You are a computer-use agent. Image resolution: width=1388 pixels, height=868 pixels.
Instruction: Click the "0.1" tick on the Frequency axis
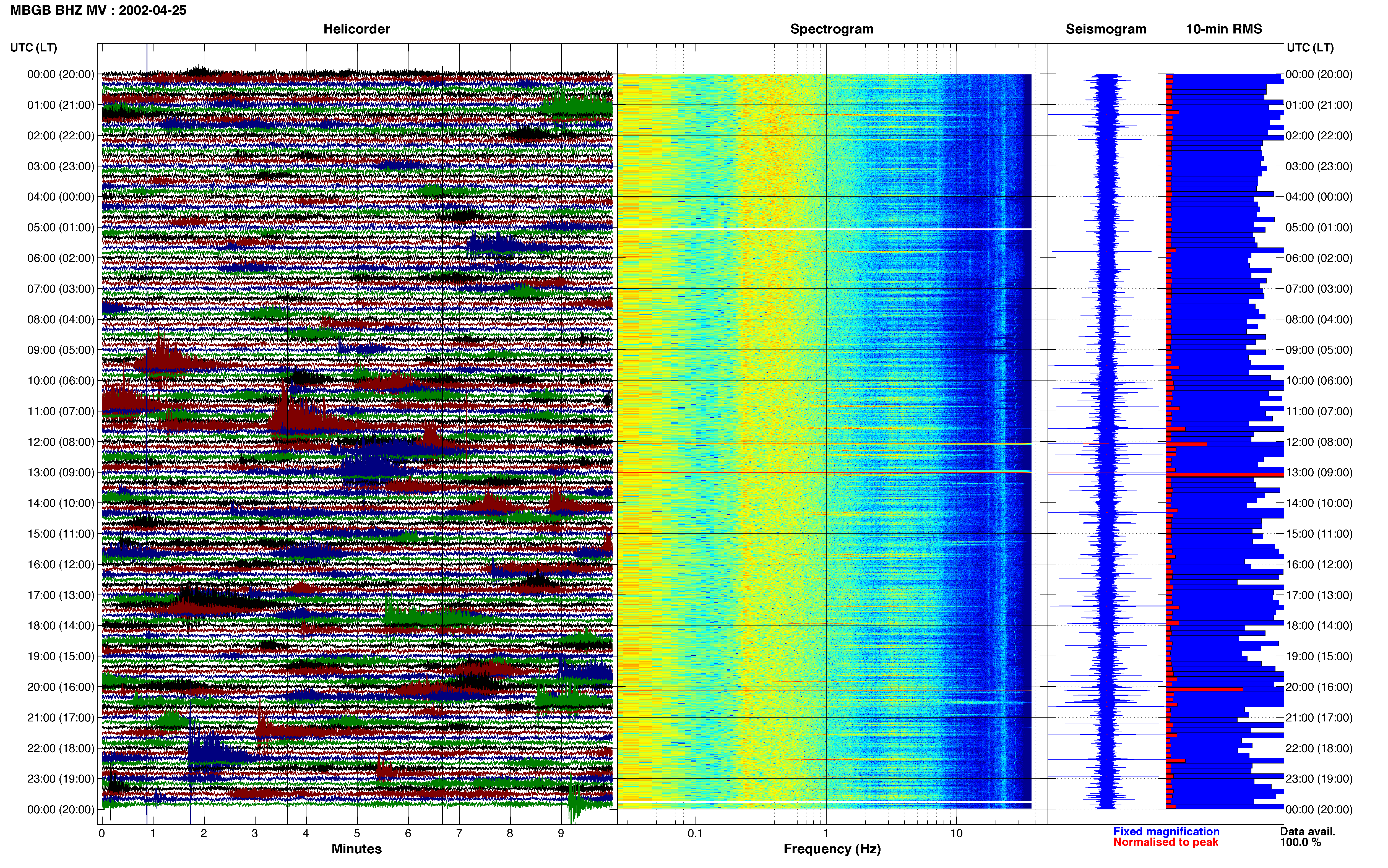[x=695, y=833]
